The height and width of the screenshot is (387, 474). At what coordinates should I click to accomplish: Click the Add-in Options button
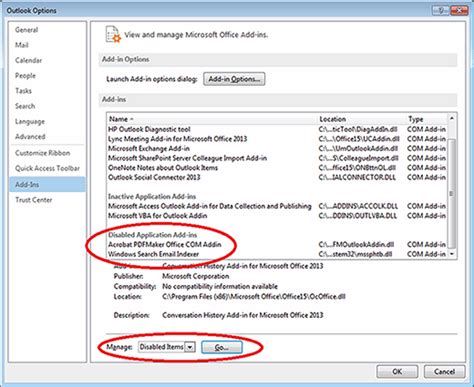pyautogui.click(x=234, y=79)
